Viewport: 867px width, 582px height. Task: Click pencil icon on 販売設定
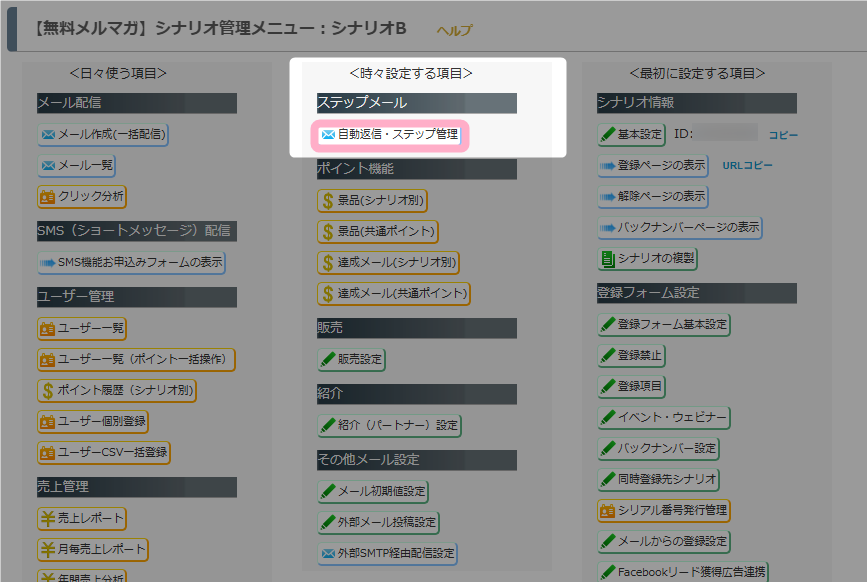pos(328,359)
